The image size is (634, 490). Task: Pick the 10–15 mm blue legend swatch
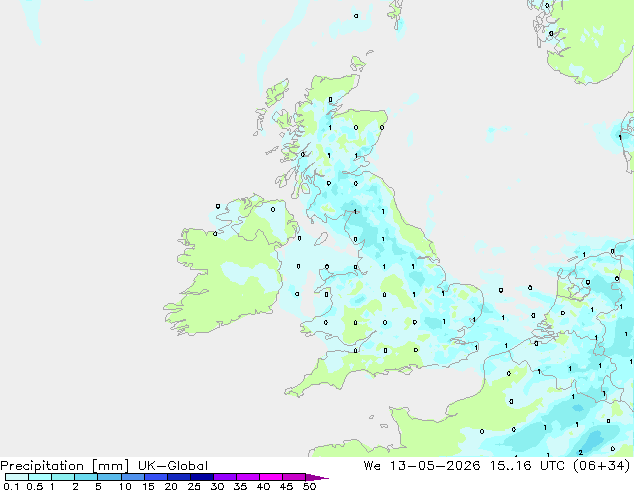coord(133,477)
